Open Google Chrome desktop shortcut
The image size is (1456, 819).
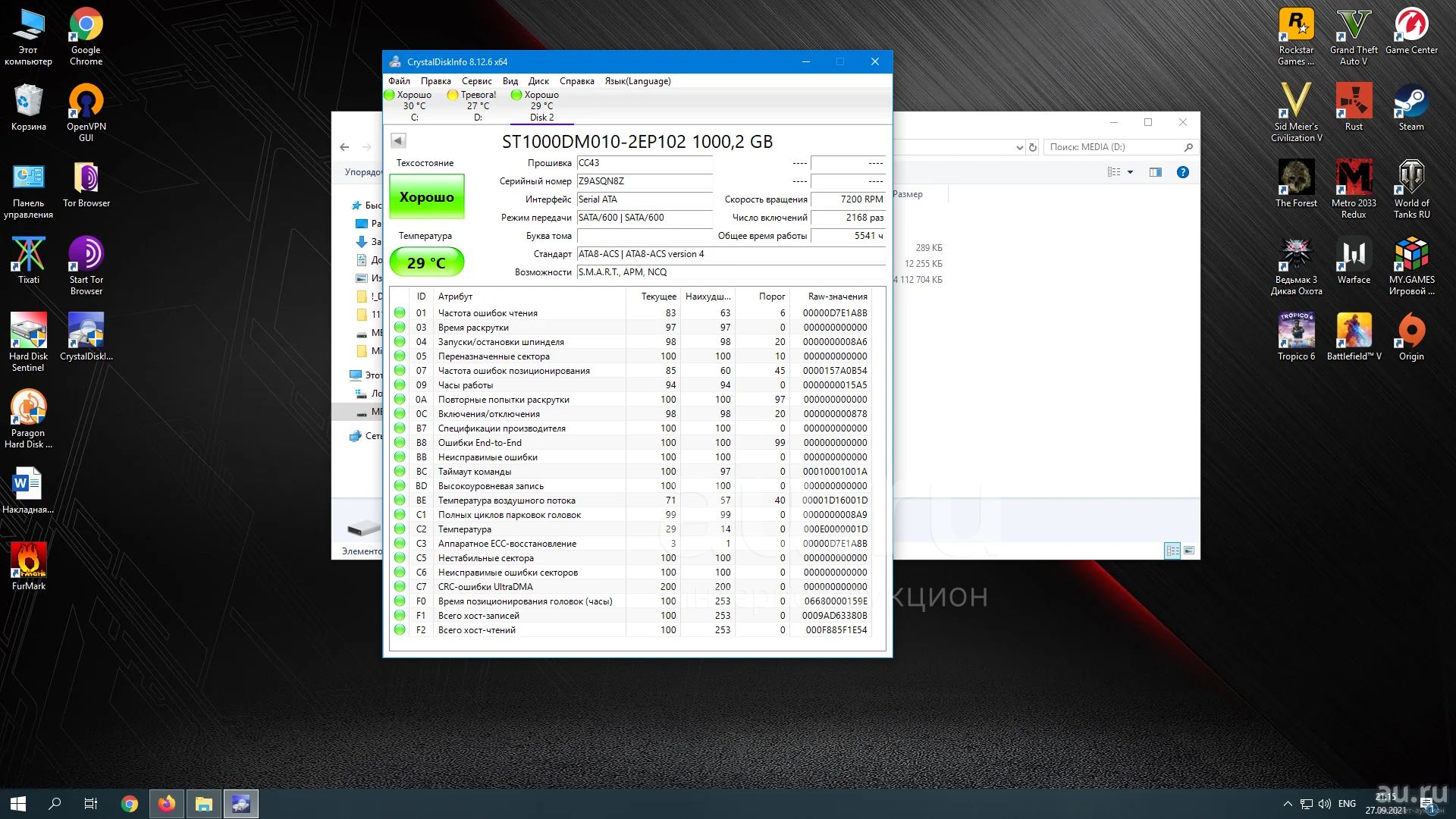[x=86, y=36]
